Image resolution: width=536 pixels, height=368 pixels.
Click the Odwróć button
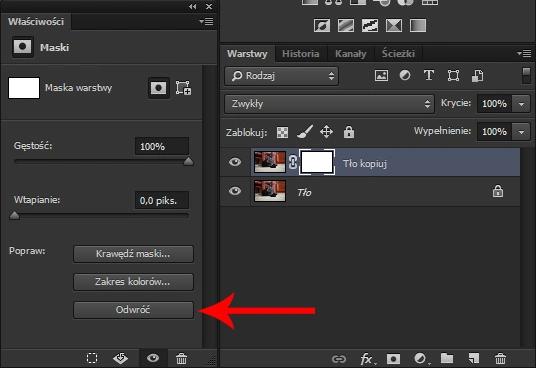(x=133, y=310)
